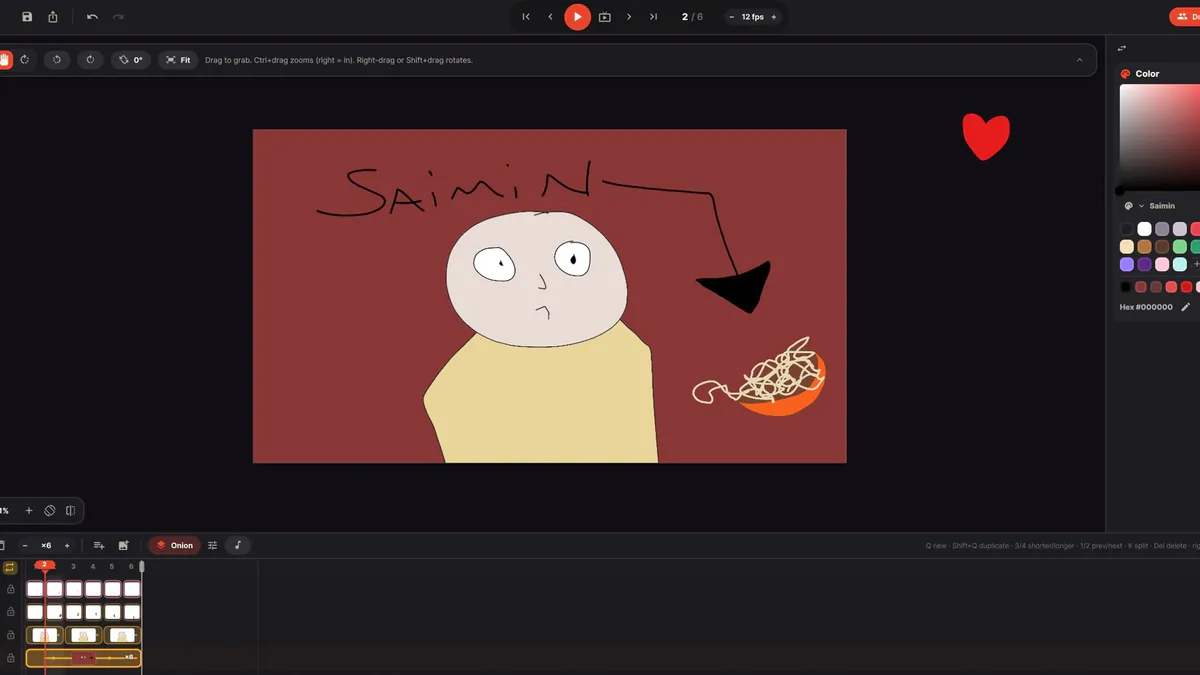Image resolution: width=1200 pixels, height=675 pixels.
Task: Select the cream beige palette swatch
Action: coord(1127,247)
